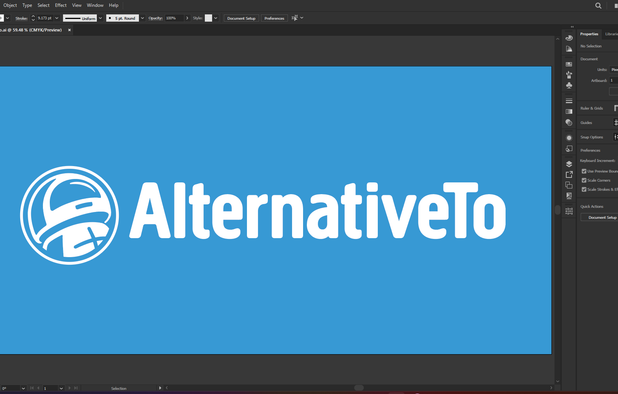The image size is (618, 394).
Task: Close the document tab
Action: click(x=69, y=30)
